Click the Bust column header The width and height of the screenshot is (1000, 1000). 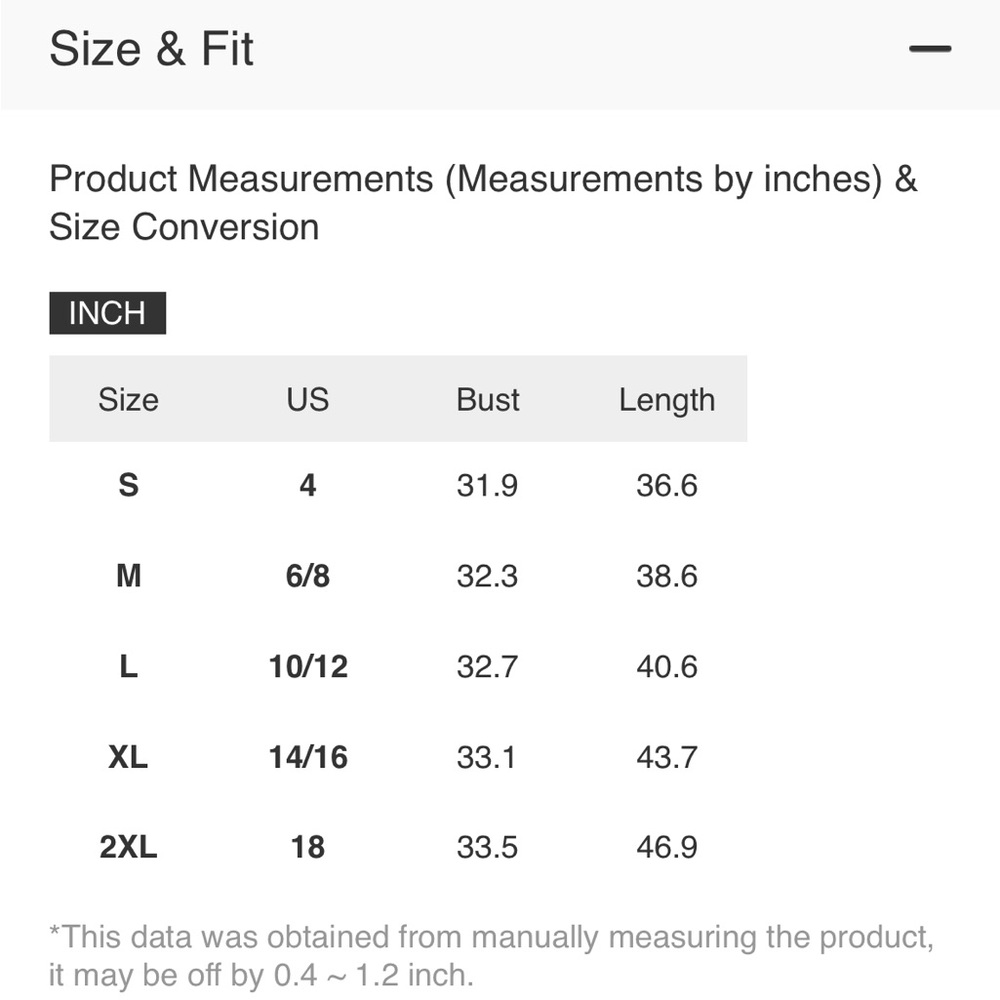487,400
